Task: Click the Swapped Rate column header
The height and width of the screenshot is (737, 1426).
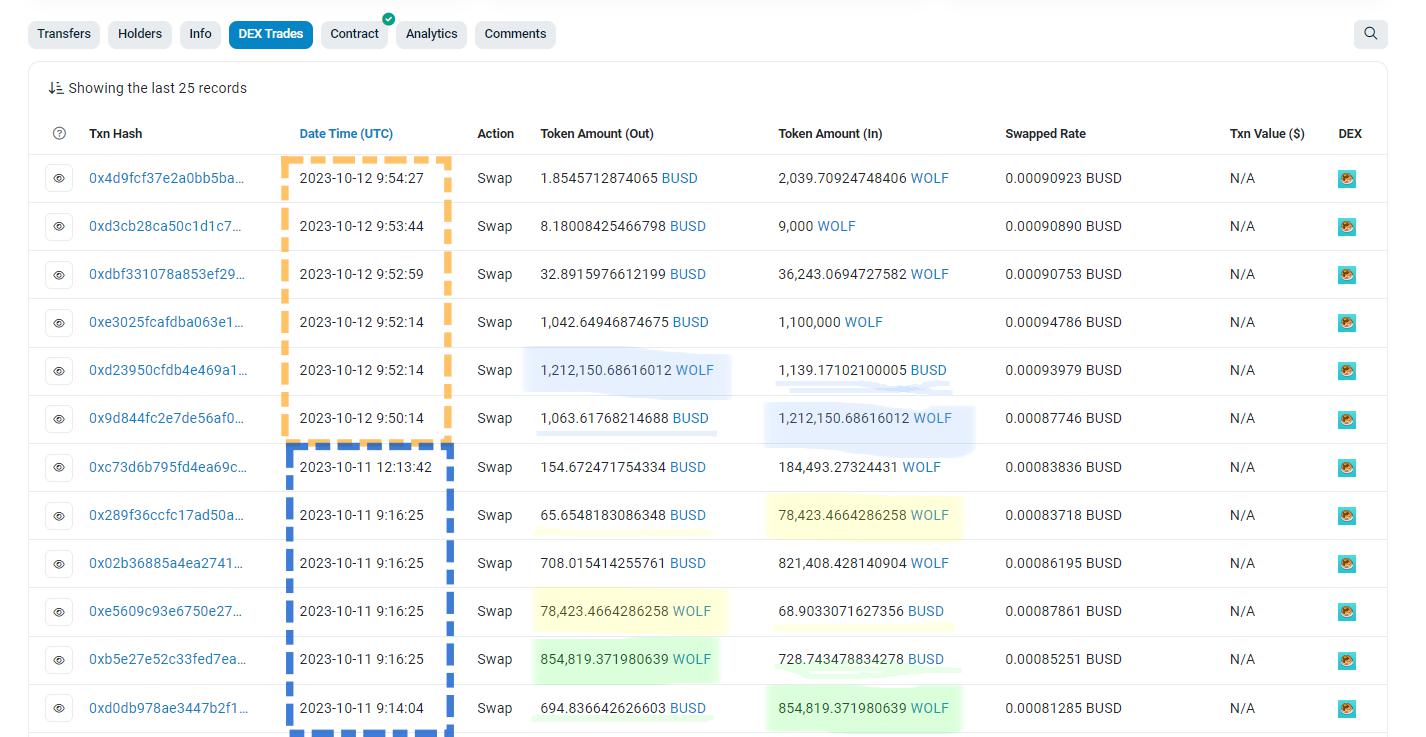Action: click(1045, 134)
